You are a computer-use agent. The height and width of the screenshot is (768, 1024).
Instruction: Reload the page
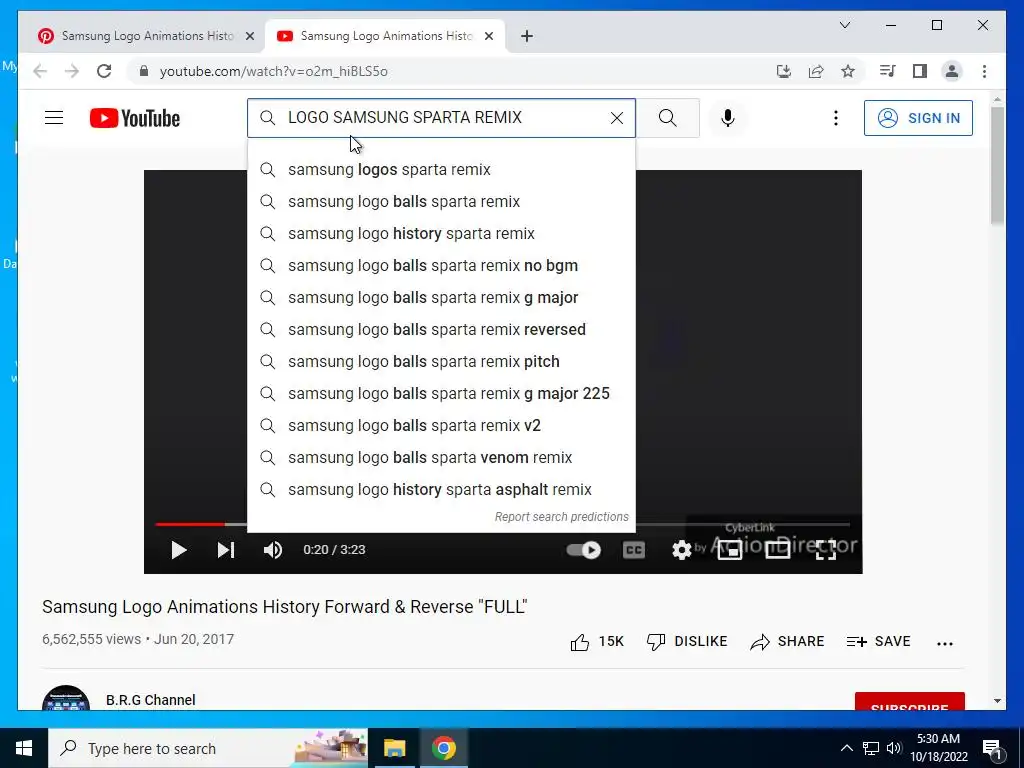pyautogui.click(x=104, y=71)
